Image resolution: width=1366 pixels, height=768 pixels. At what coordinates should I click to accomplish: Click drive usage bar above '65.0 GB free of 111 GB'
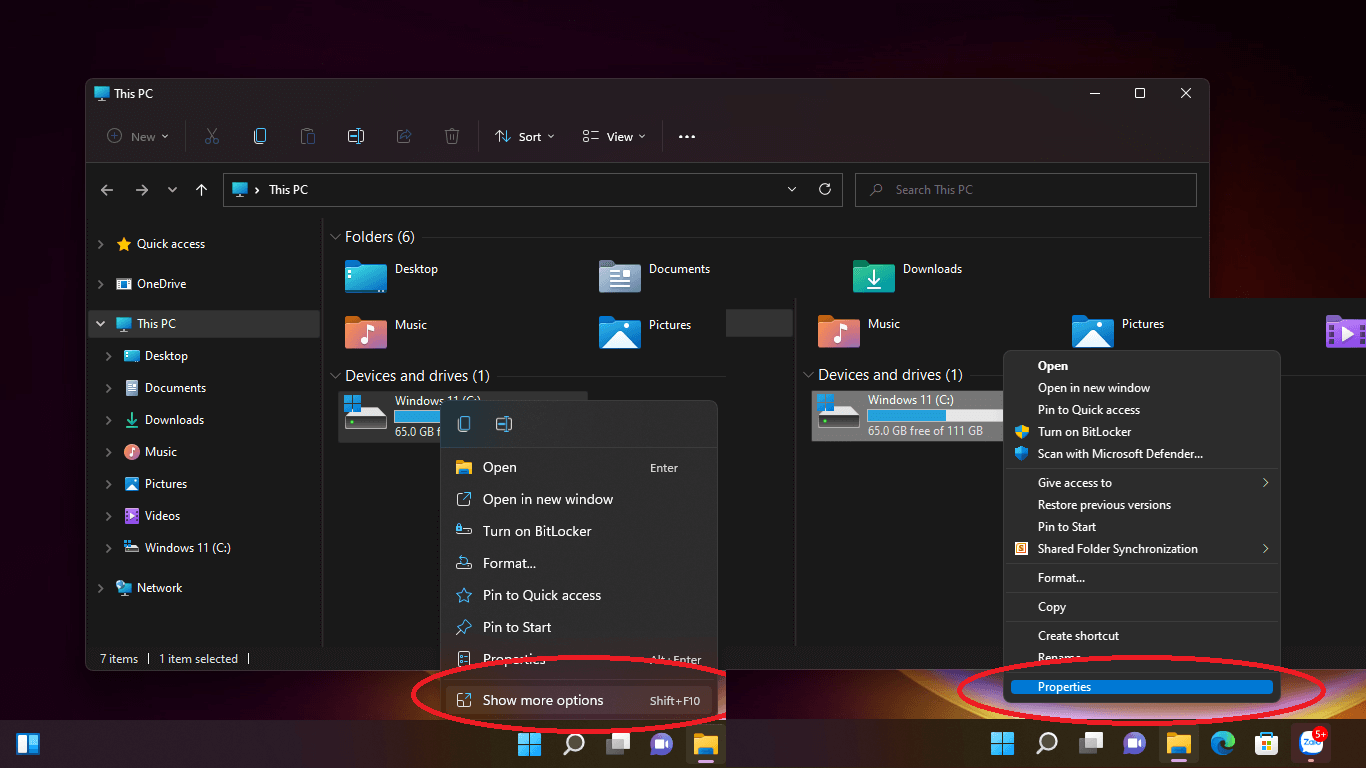pos(934,415)
